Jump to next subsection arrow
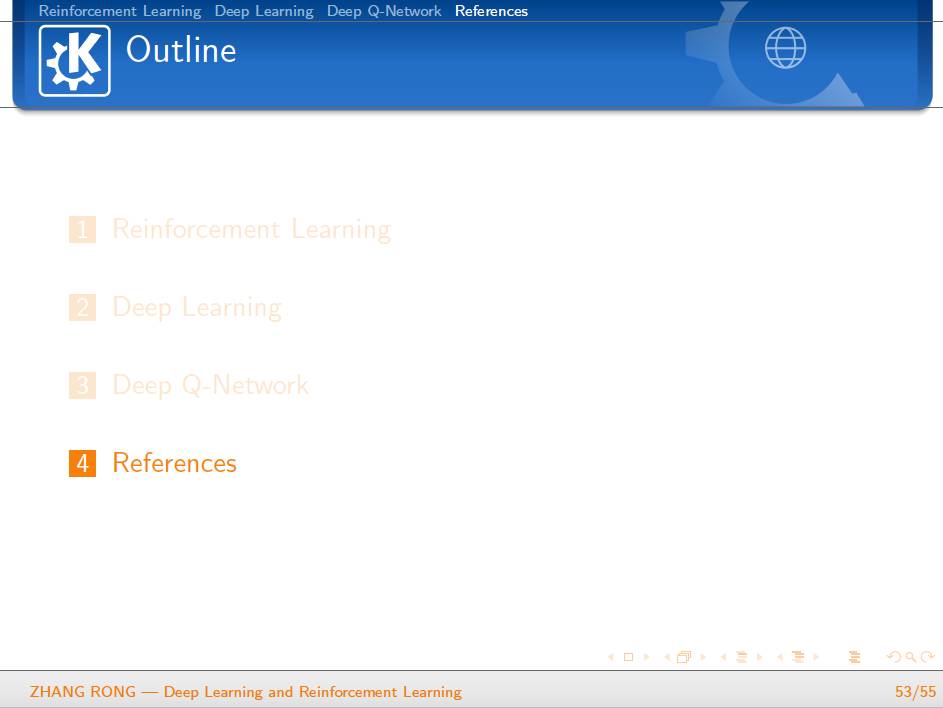943x708 pixels. 760,657
